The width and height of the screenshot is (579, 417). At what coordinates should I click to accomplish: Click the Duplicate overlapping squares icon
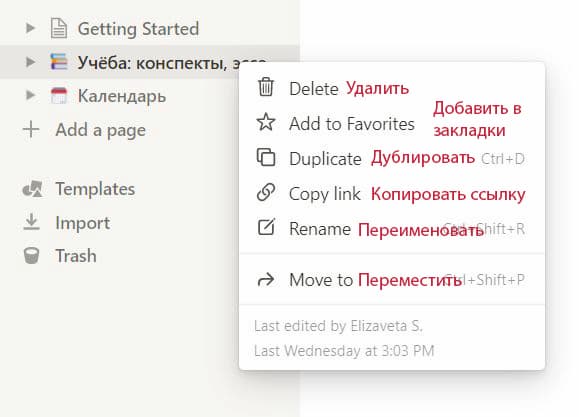266,157
